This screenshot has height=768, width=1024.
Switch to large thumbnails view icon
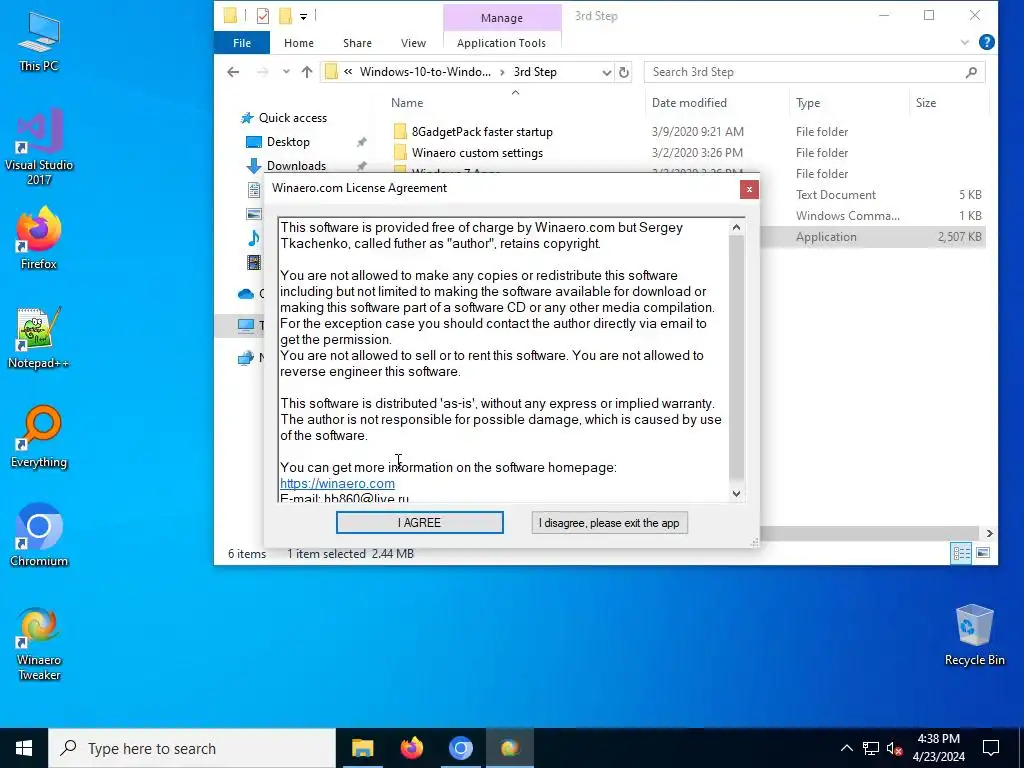click(x=983, y=553)
